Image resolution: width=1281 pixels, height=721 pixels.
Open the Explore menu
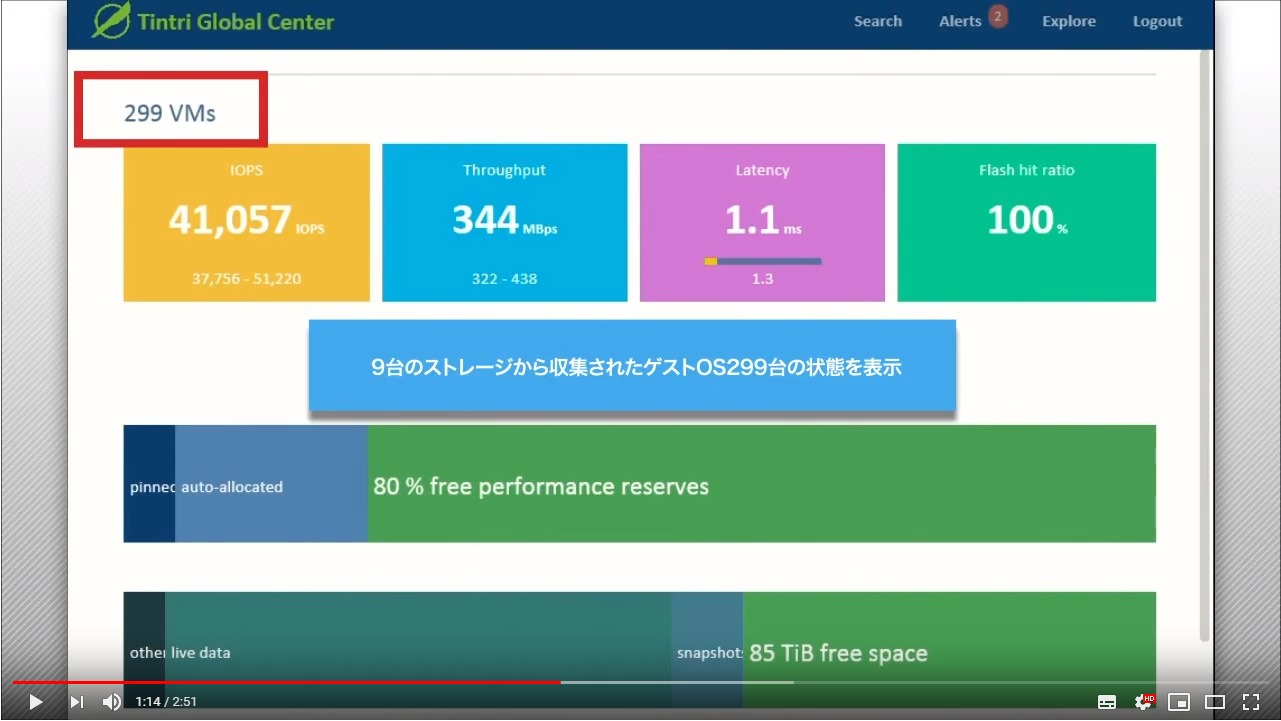tap(1068, 20)
